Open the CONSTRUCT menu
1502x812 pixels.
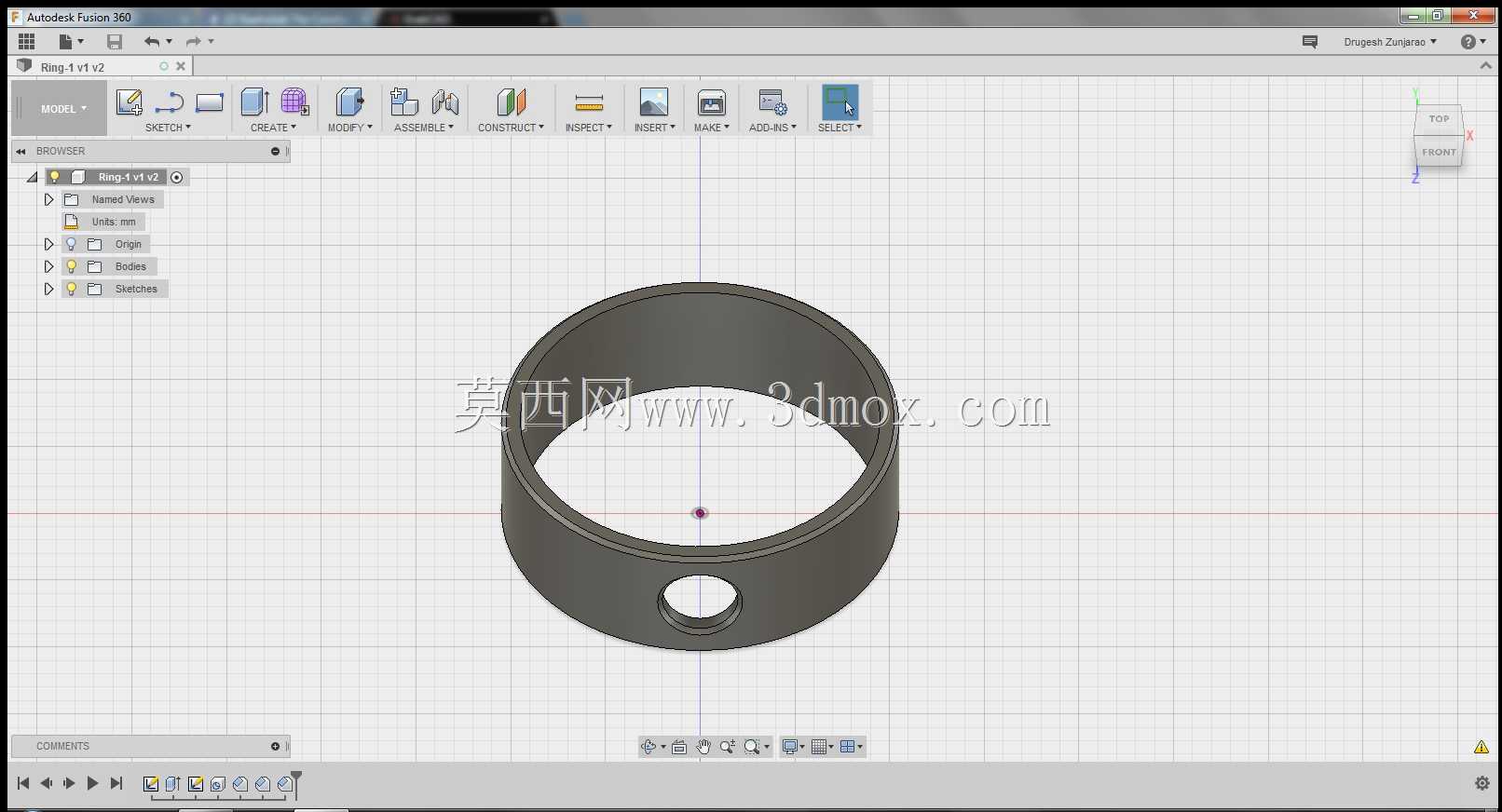click(511, 128)
